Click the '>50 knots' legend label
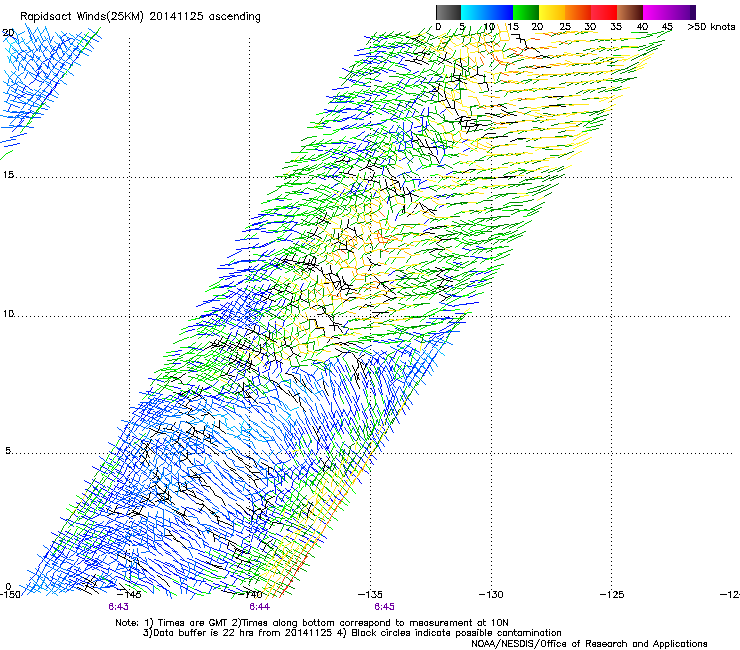This screenshot has width=740, height=650. 711,26
